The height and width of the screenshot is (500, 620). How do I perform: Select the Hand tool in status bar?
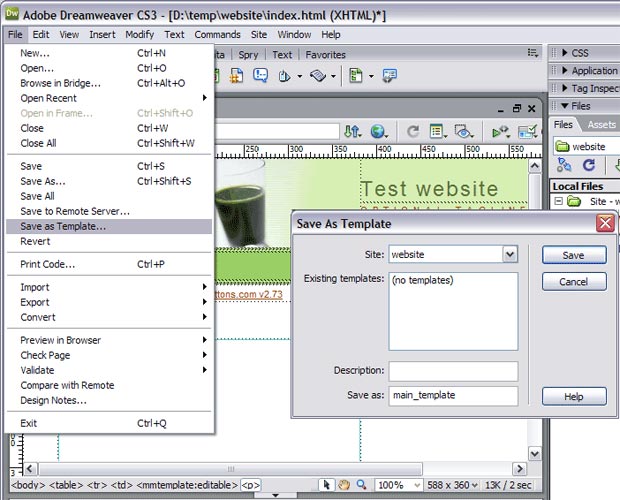(x=344, y=485)
